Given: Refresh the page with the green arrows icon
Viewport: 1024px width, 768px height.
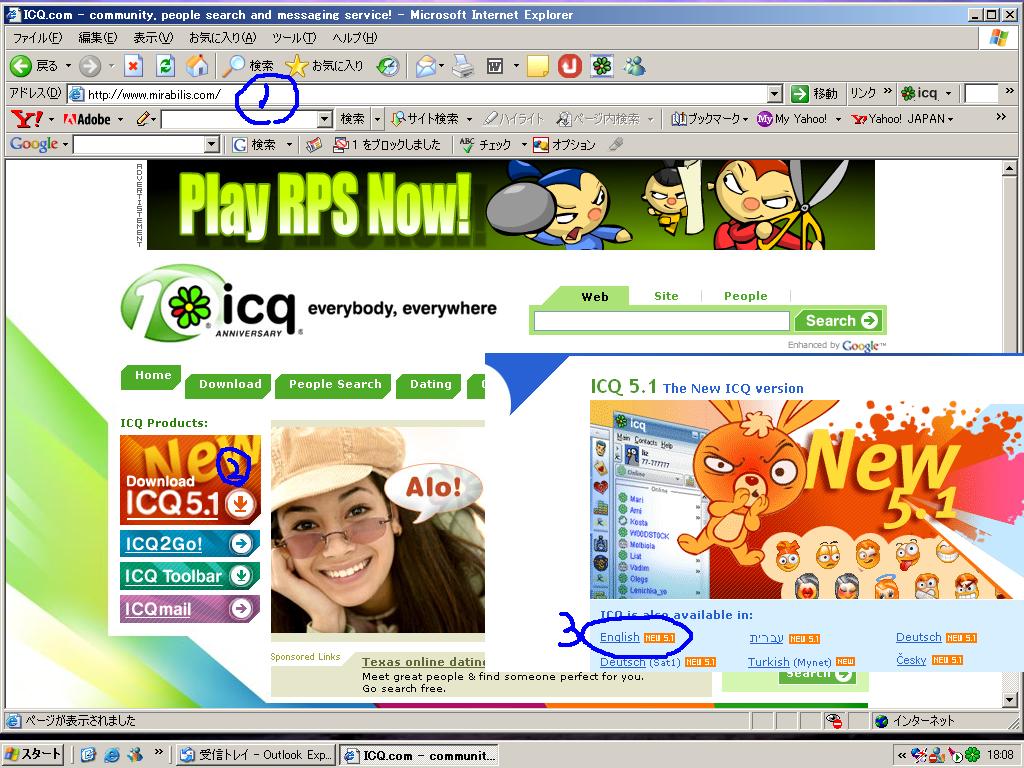Looking at the screenshot, I should [165, 65].
